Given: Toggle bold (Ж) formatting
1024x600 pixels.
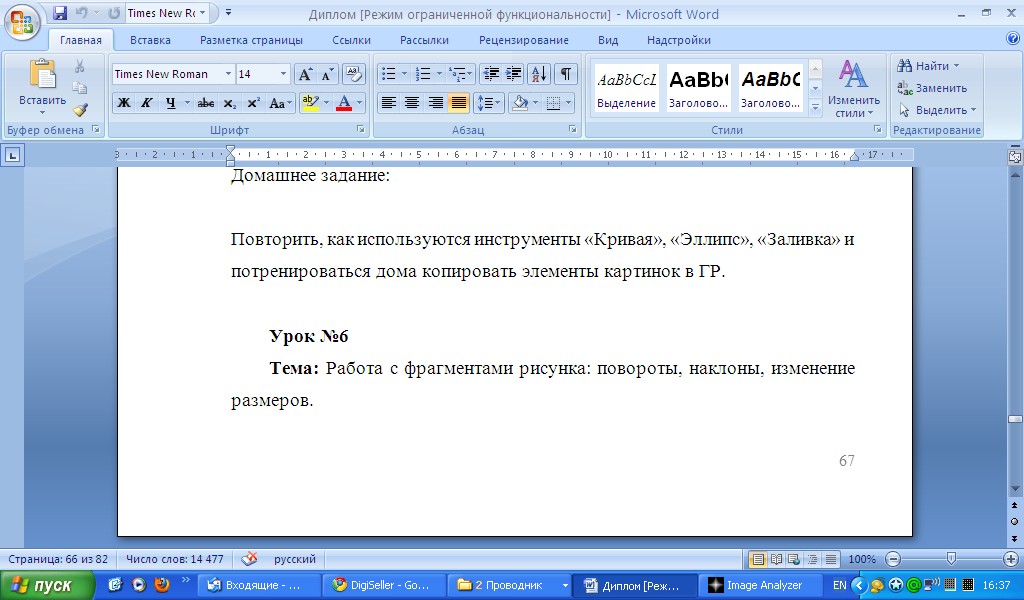Looking at the screenshot, I should click(x=123, y=103).
